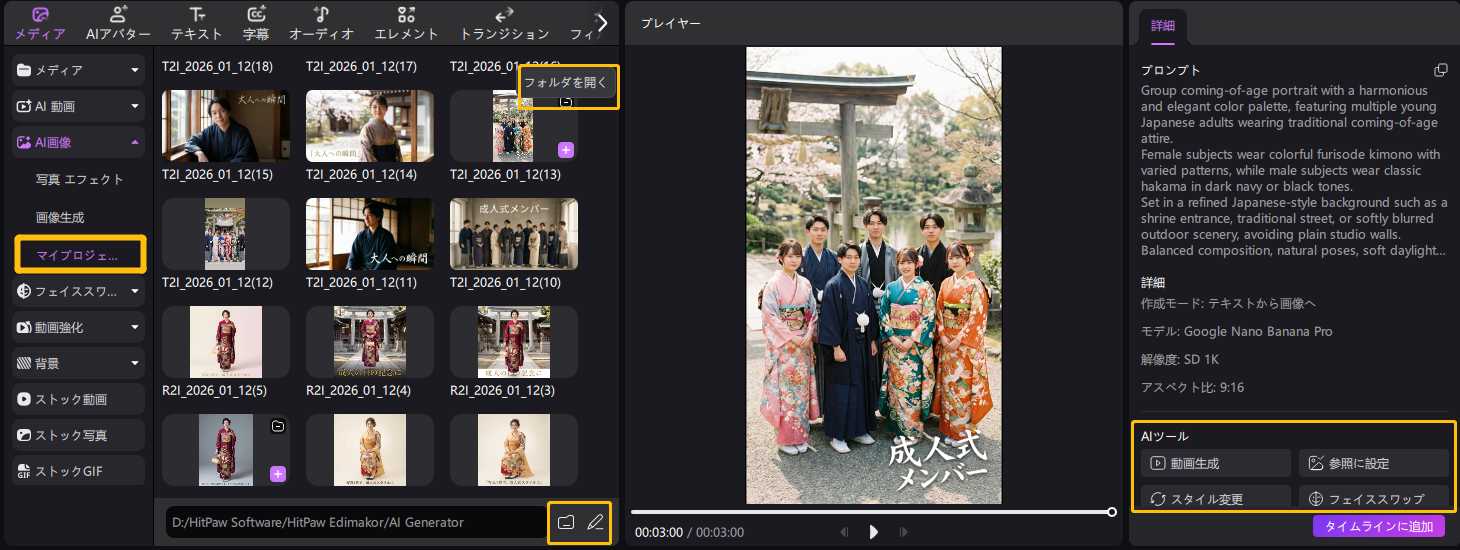Click the purple plus on bottom-row kimono thumbnail

click(x=278, y=474)
